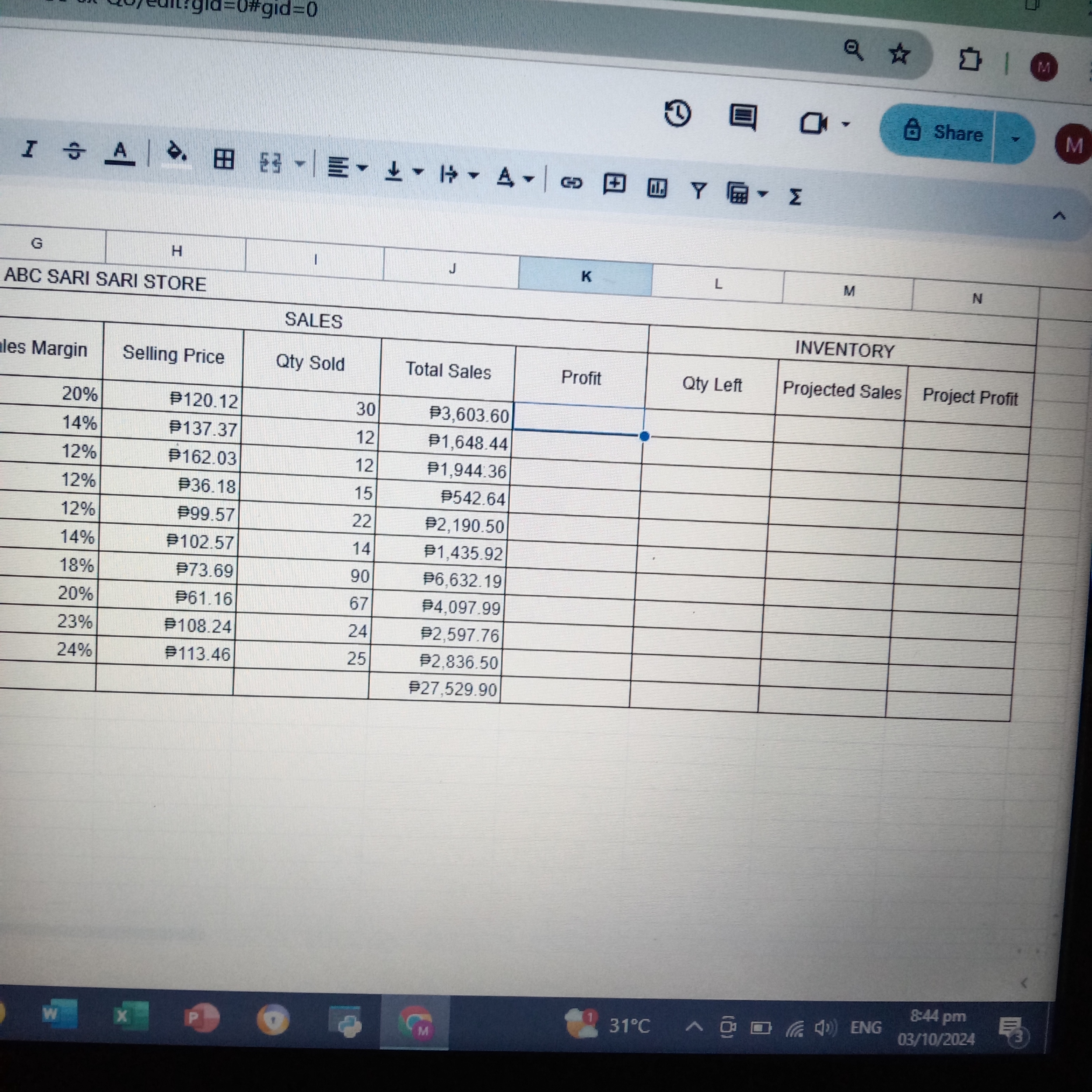Open the comments history icon
Image resolution: width=1092 pixels, height=1092 pixels.
tap(743, 118)
